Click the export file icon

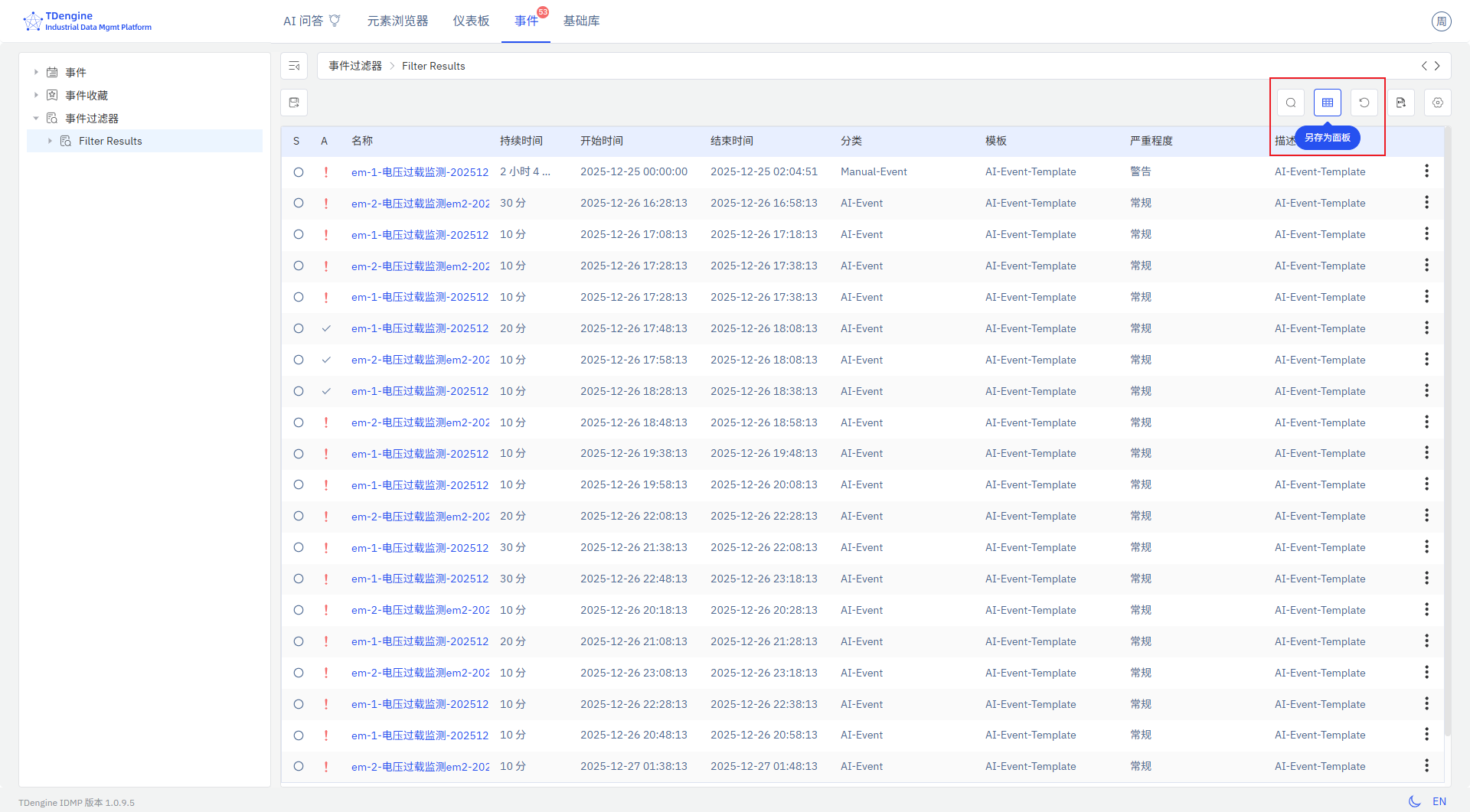(x=1401, y=103)
